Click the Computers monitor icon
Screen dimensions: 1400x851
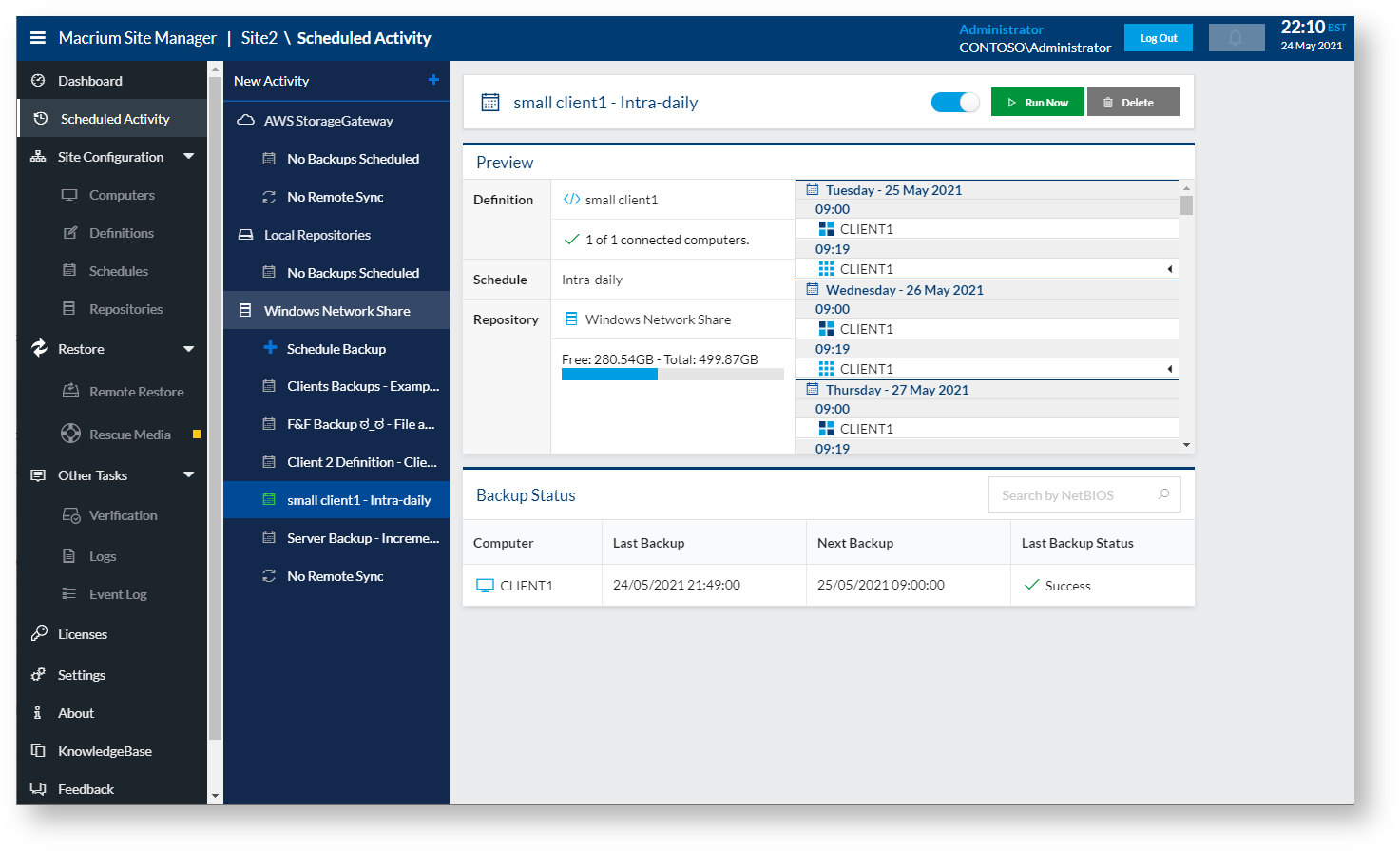(69, 195)
